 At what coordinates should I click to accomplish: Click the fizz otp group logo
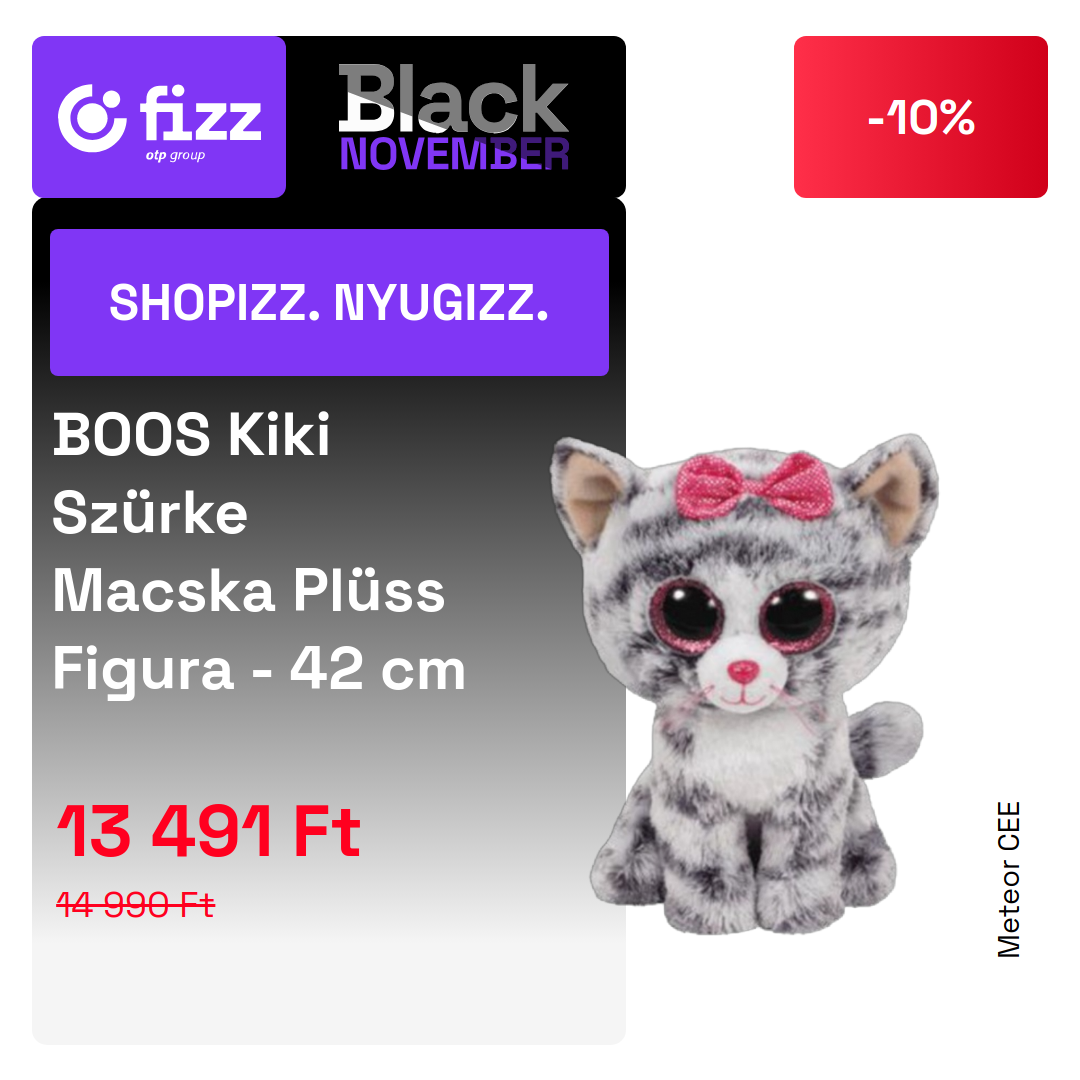pyautogui.click(x=159, y=118)
